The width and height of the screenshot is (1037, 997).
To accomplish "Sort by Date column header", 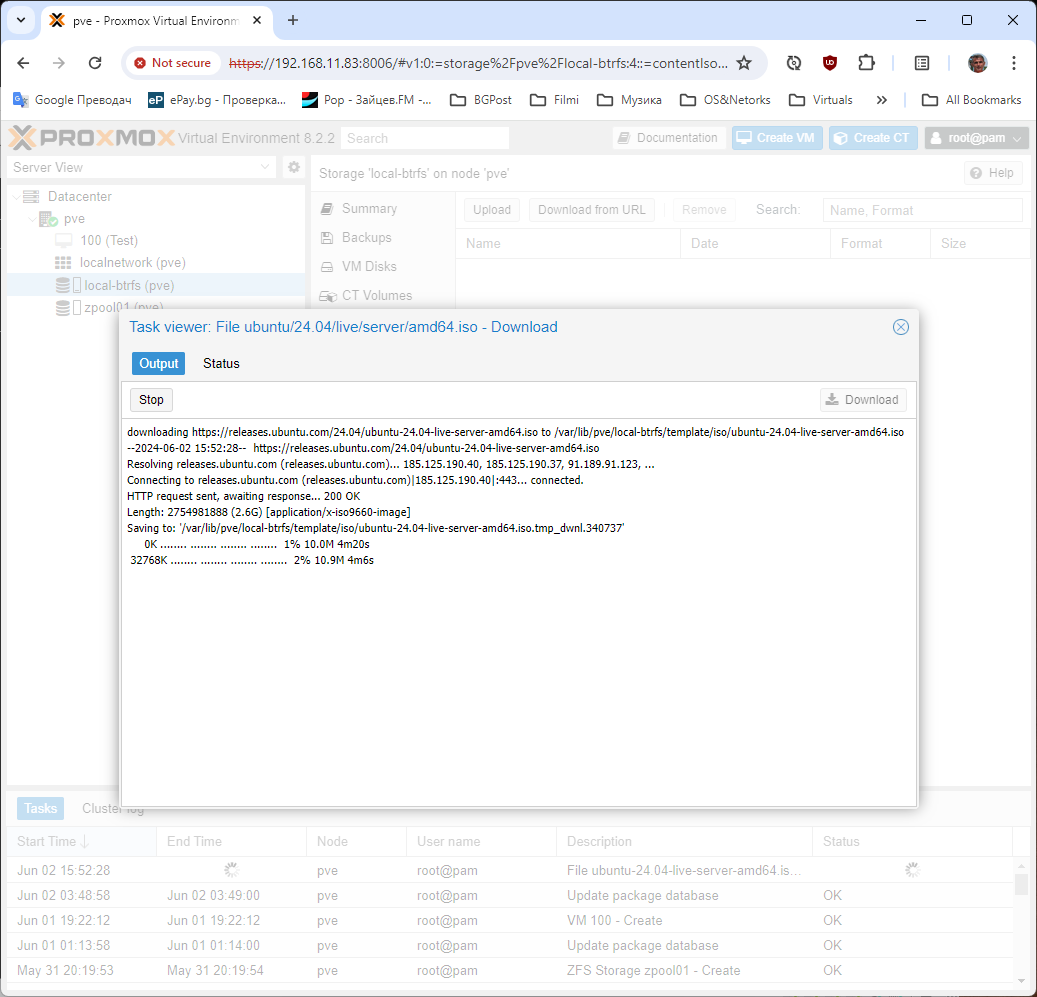I will click(x=755, y=243).
